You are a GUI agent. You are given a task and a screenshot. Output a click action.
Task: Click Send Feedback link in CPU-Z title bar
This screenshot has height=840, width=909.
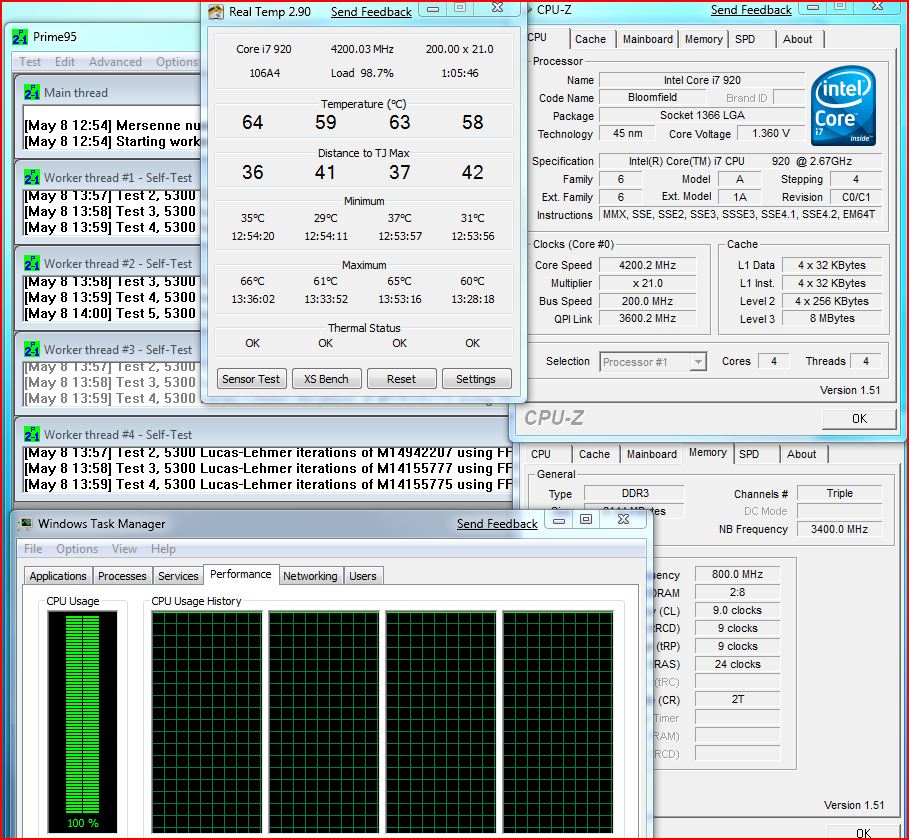[751, 10]
